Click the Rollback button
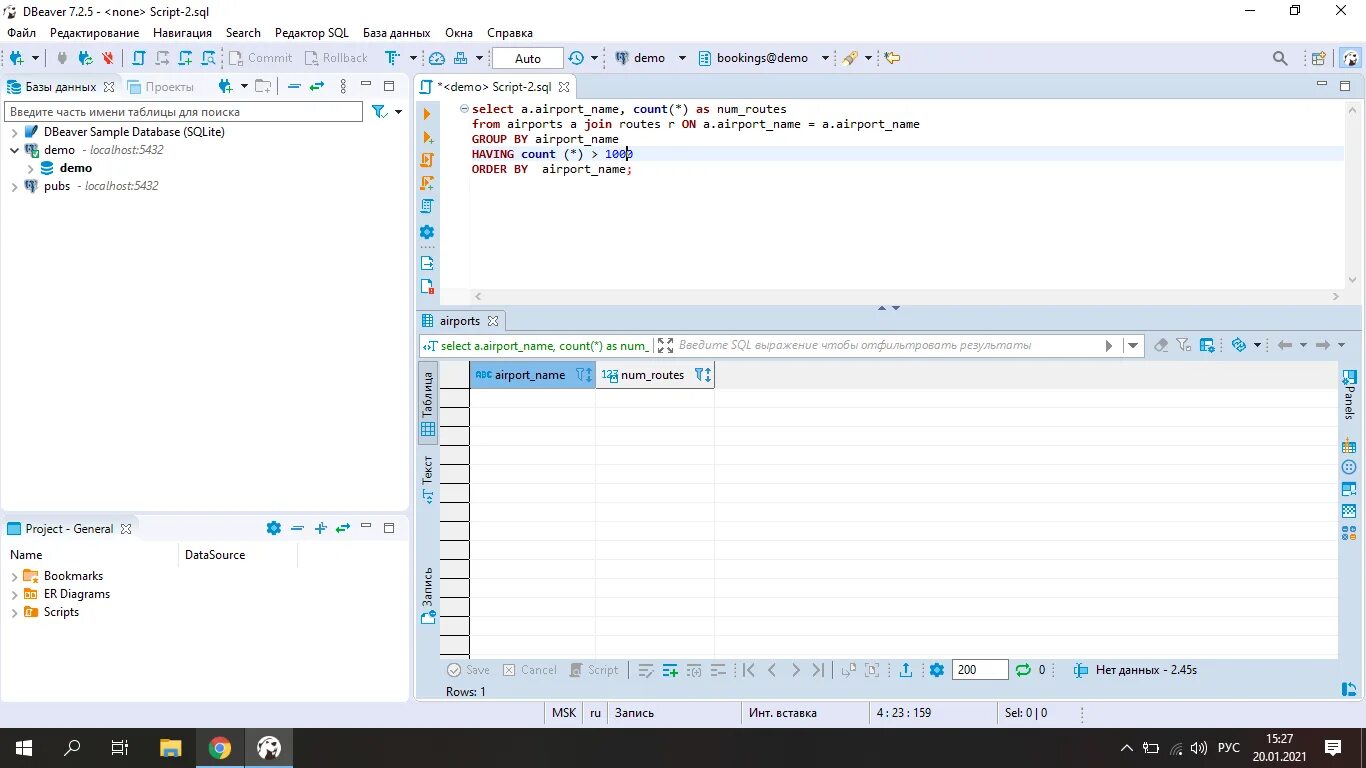The height and width of the screenshot is (768, 1366). 336,58
